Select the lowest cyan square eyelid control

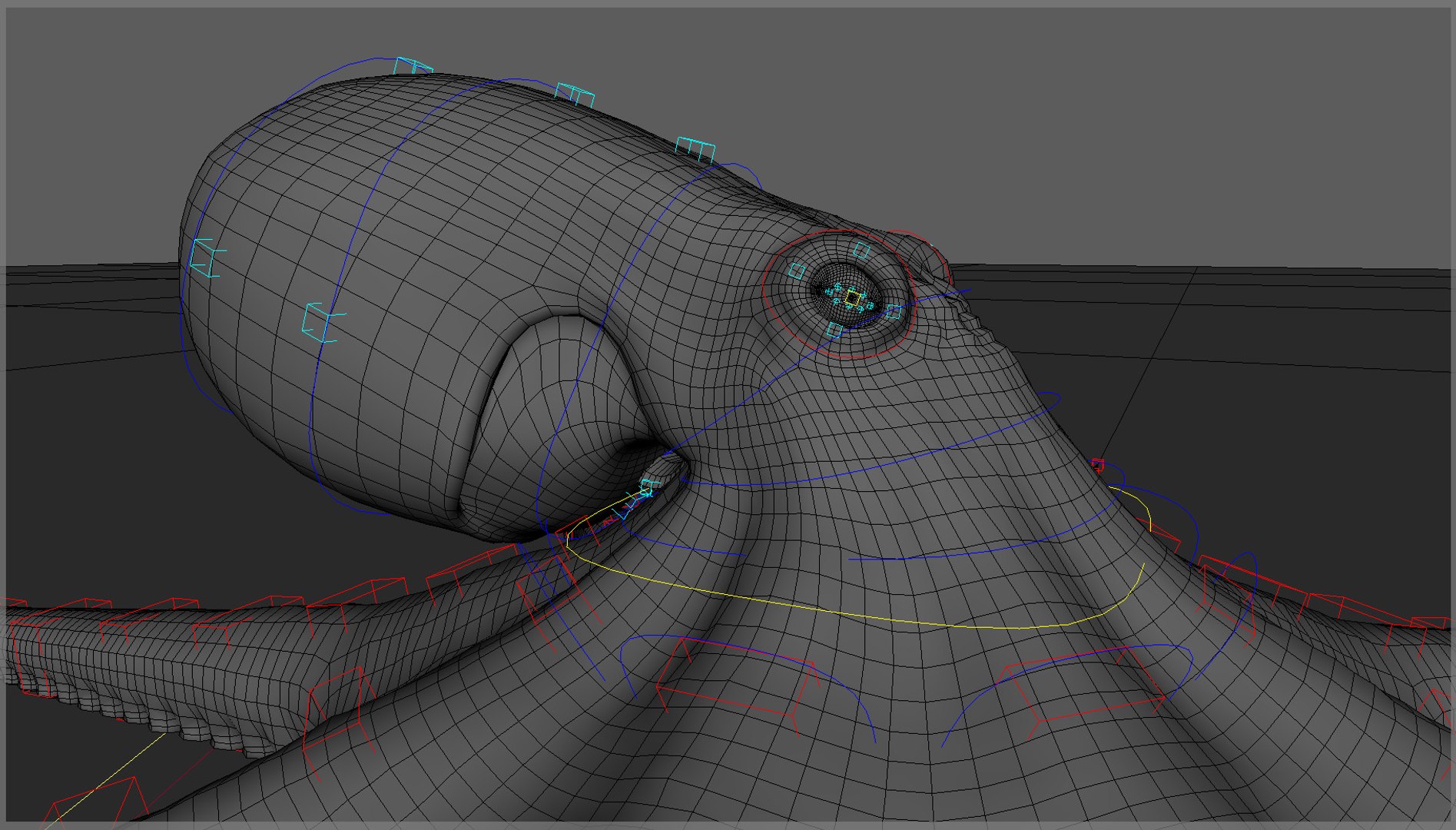pos(834,330)
